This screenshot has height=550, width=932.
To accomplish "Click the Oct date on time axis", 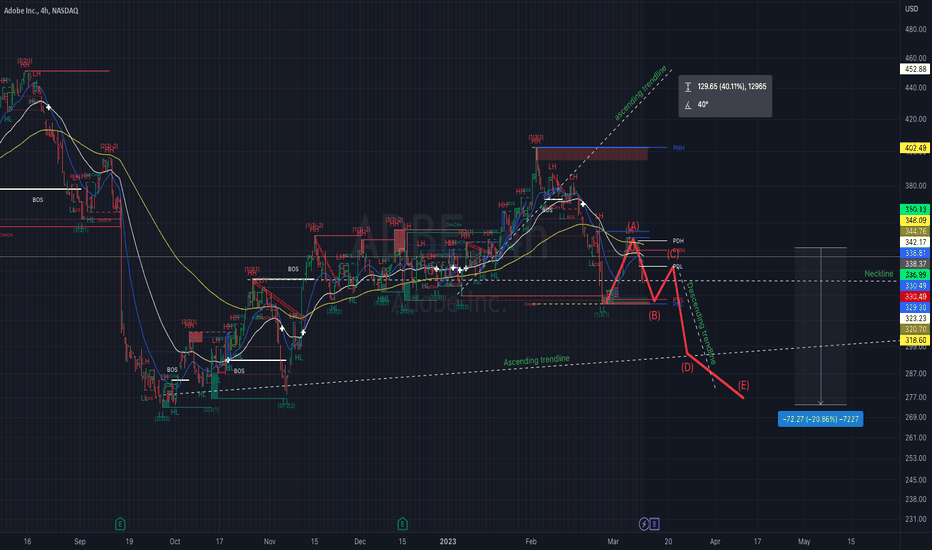I will (x=175, y=542).
